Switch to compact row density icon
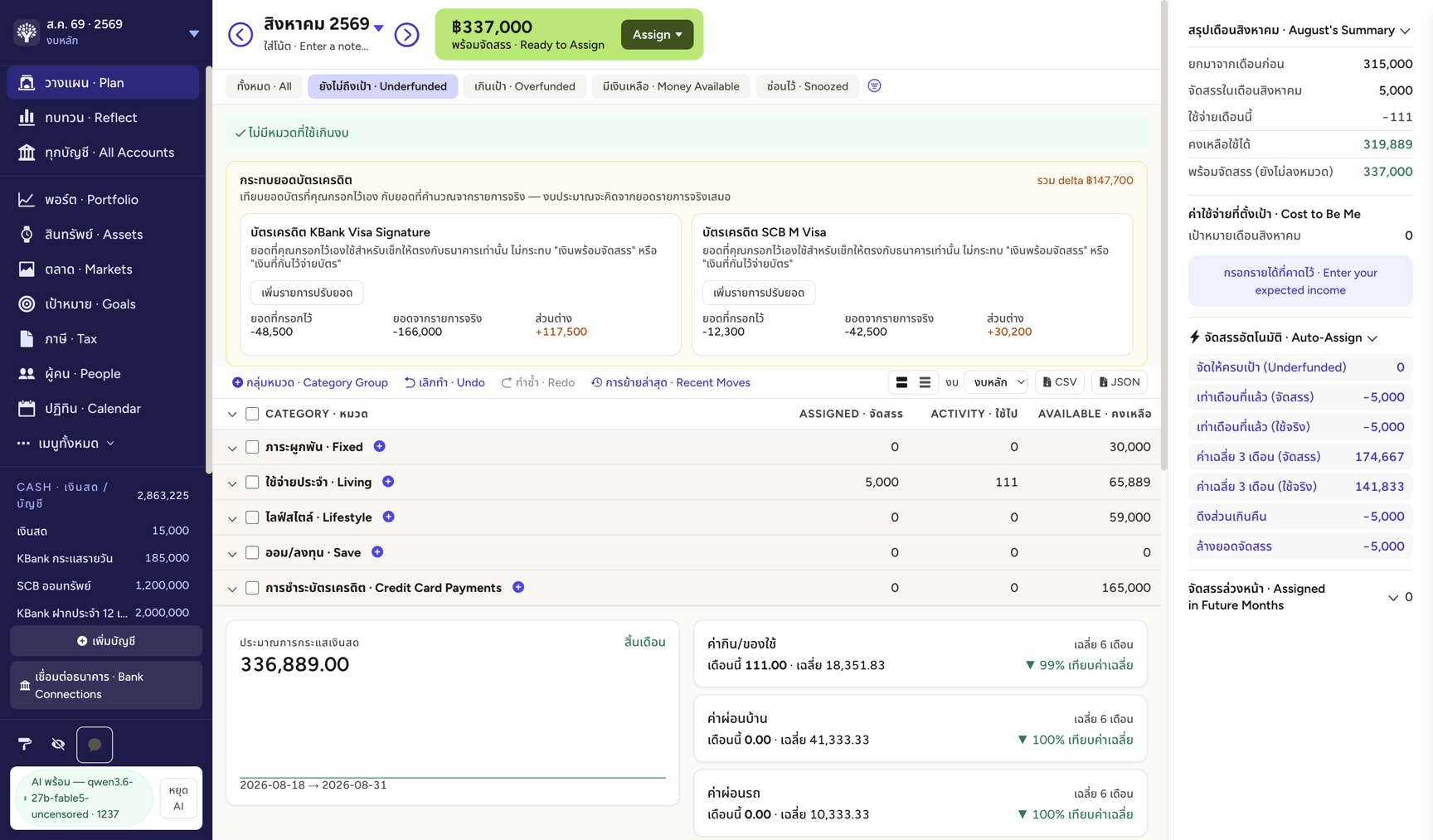 [x=925, y=382]
